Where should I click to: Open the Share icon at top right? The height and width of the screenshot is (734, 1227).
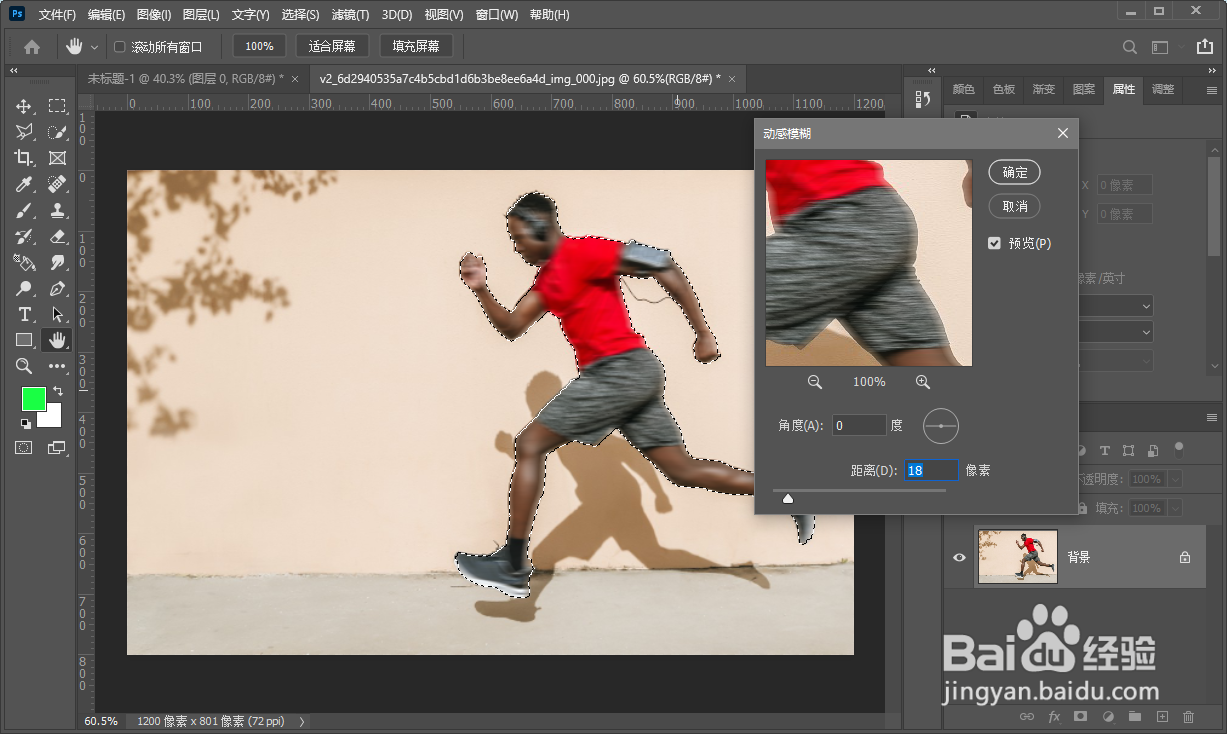click(1204, 46)
